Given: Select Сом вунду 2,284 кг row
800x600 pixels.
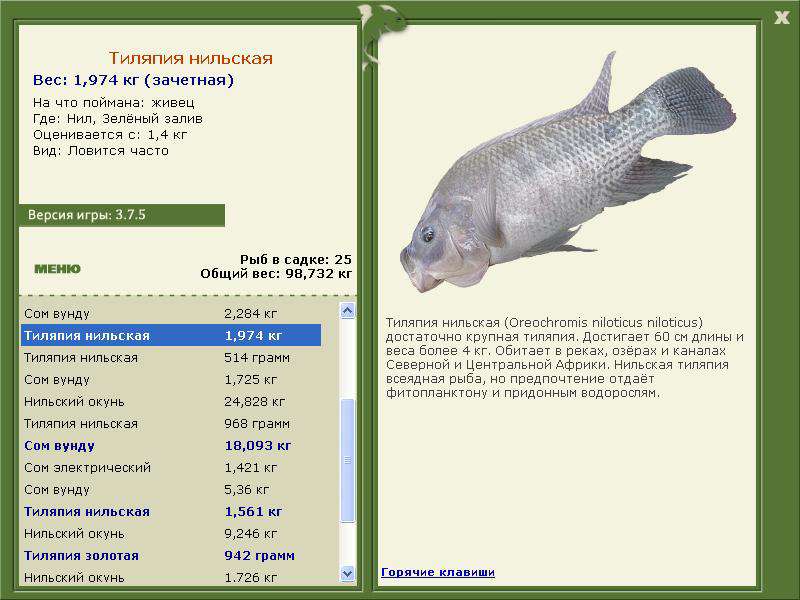Looking at the screenshot, I should click(171, 313).
